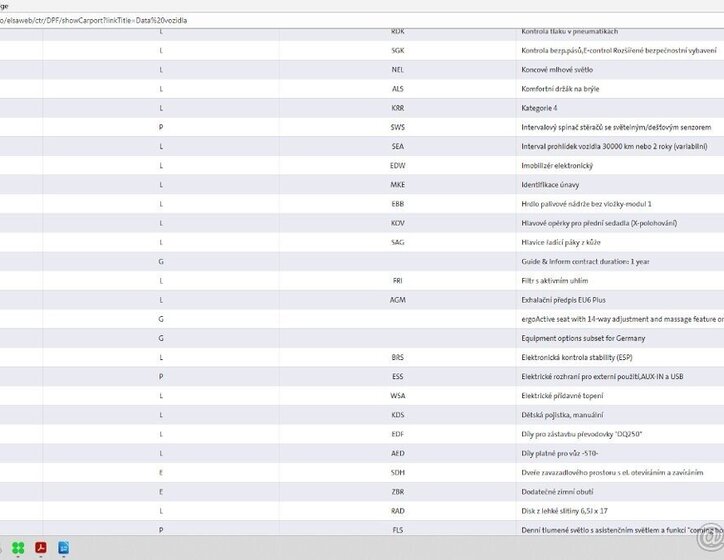Click the ALS code cell
Viewport: 724px width, 560px height.
tap(398, 88)
